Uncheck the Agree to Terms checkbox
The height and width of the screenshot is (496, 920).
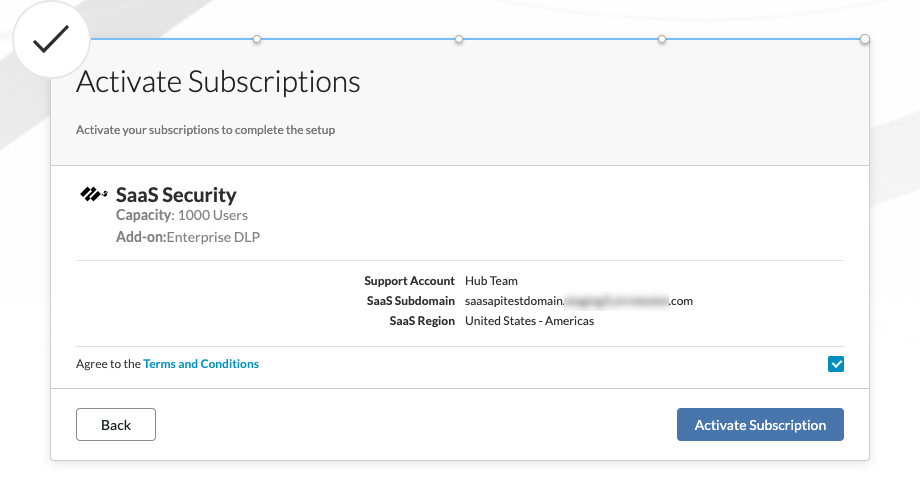pos(836,364)
